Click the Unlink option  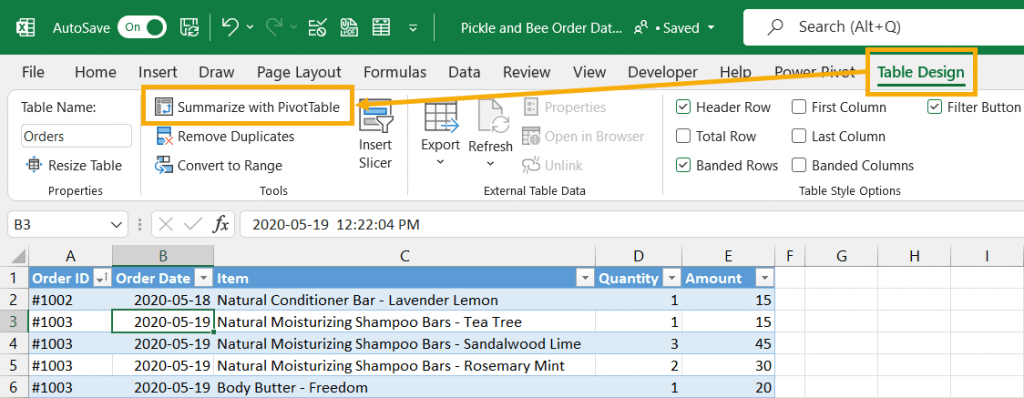click(x=552, y=165)
